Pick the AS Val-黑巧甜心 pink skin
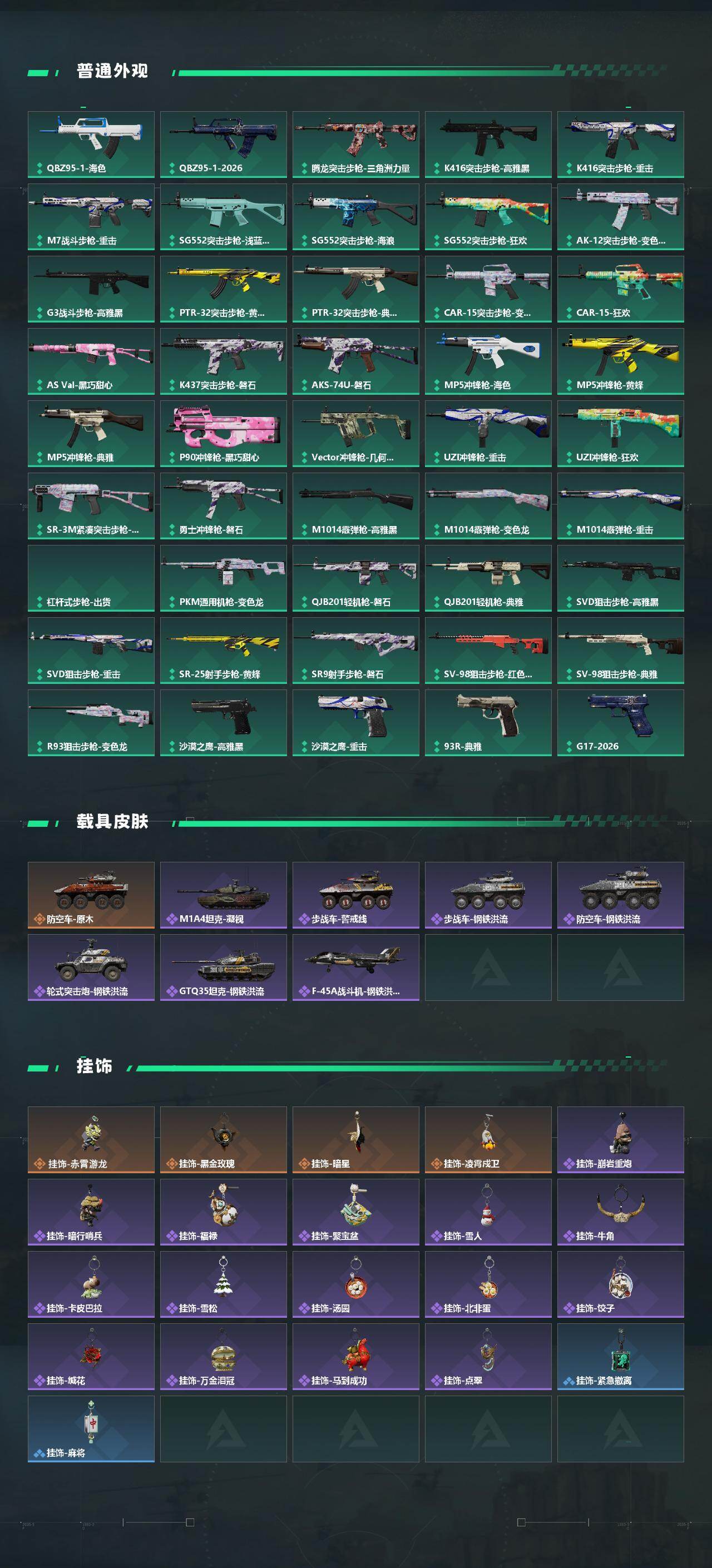 (91, 361)
